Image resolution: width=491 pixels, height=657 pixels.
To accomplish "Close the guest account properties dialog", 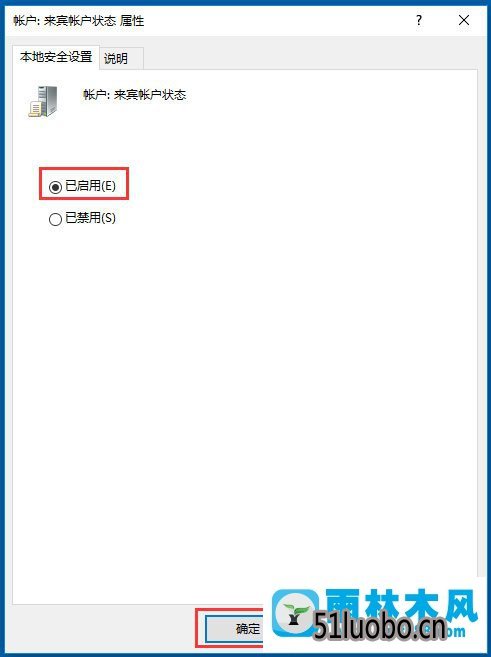I will click(x=464, y=20).
